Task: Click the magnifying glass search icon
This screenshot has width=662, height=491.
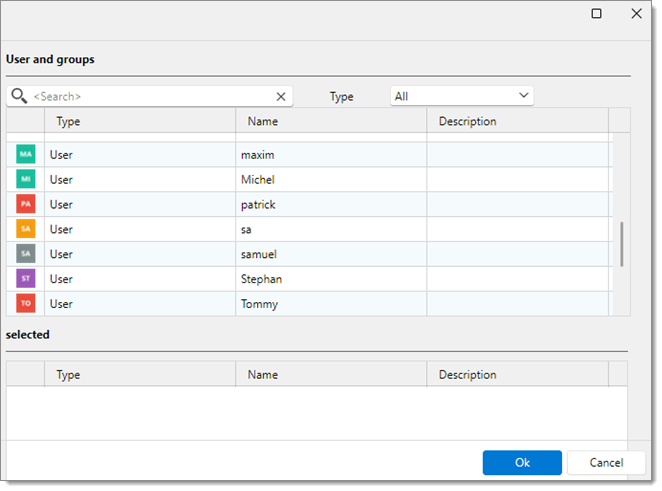Action: pos(18,96)
